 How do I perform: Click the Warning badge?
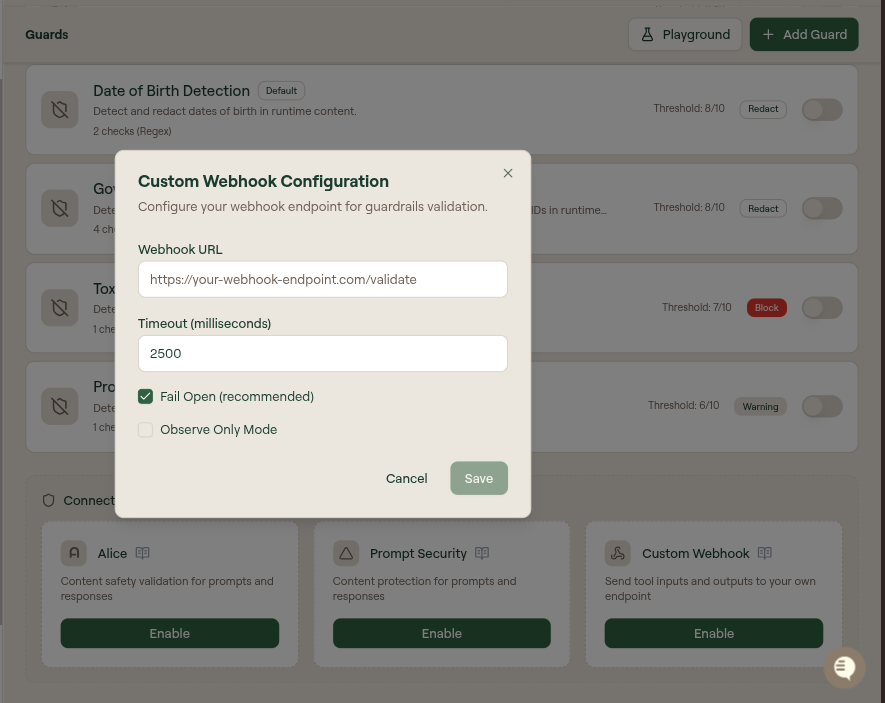pyautogui.click(x=760, y=407)
